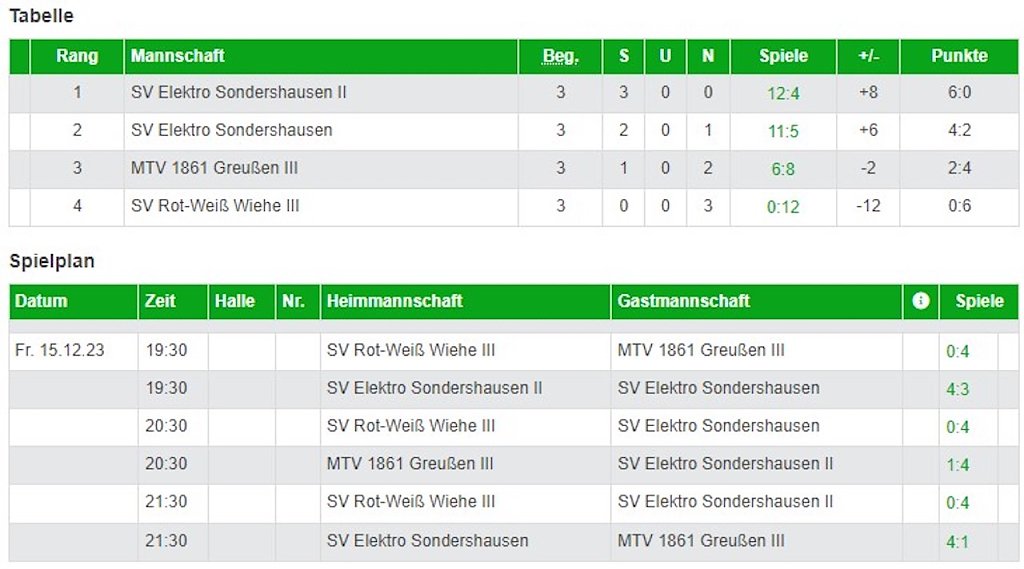Click home team MTV 1861 Greußen III at 20:30
Viewport: 1024px width, 569px height.
pyautogui.click(x=410, y=464)
